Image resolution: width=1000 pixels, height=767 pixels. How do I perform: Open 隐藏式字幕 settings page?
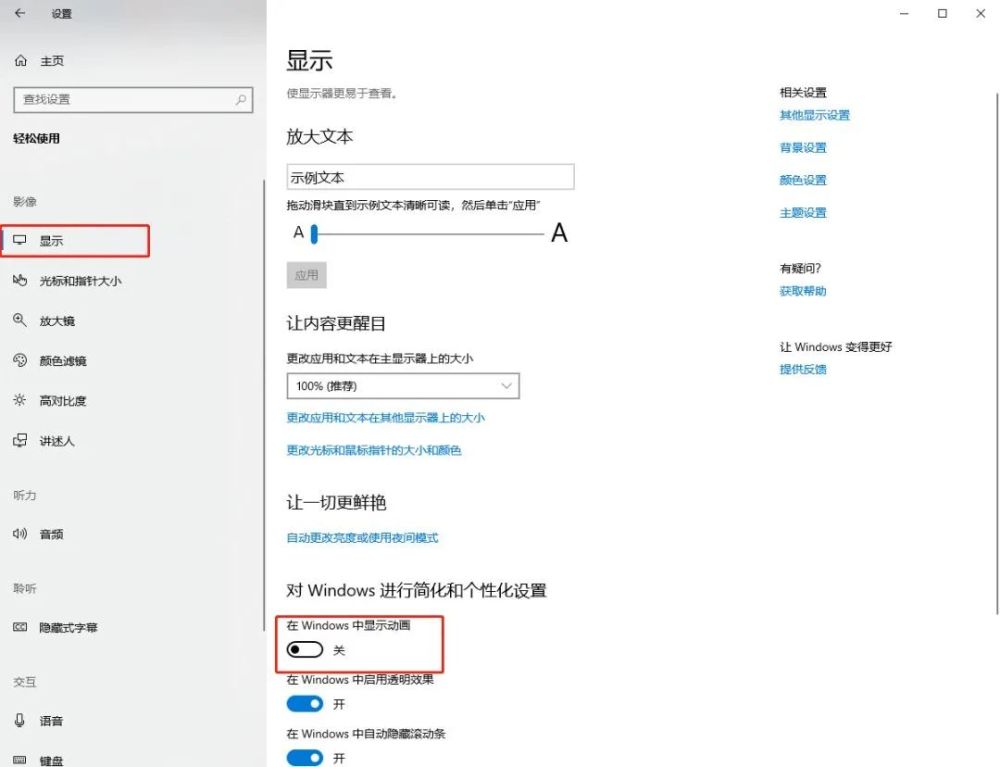point(68,628)
